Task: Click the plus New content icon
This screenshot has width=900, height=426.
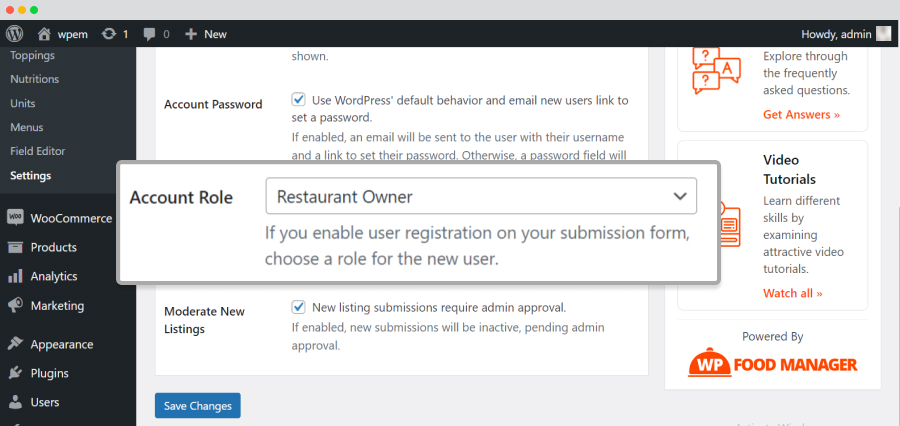Action: pos(191,34)
